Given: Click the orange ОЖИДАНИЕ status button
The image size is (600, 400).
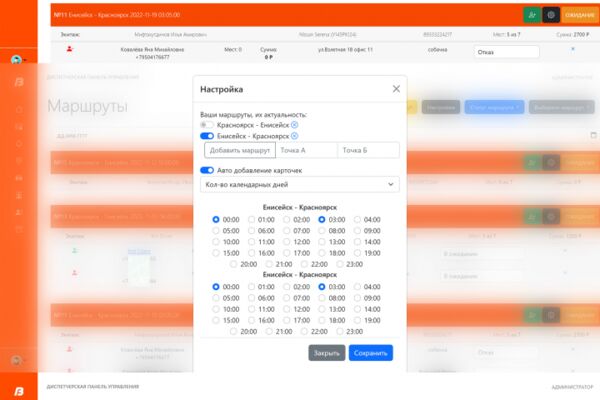Looking at the screenshot, I should (580, 15).
